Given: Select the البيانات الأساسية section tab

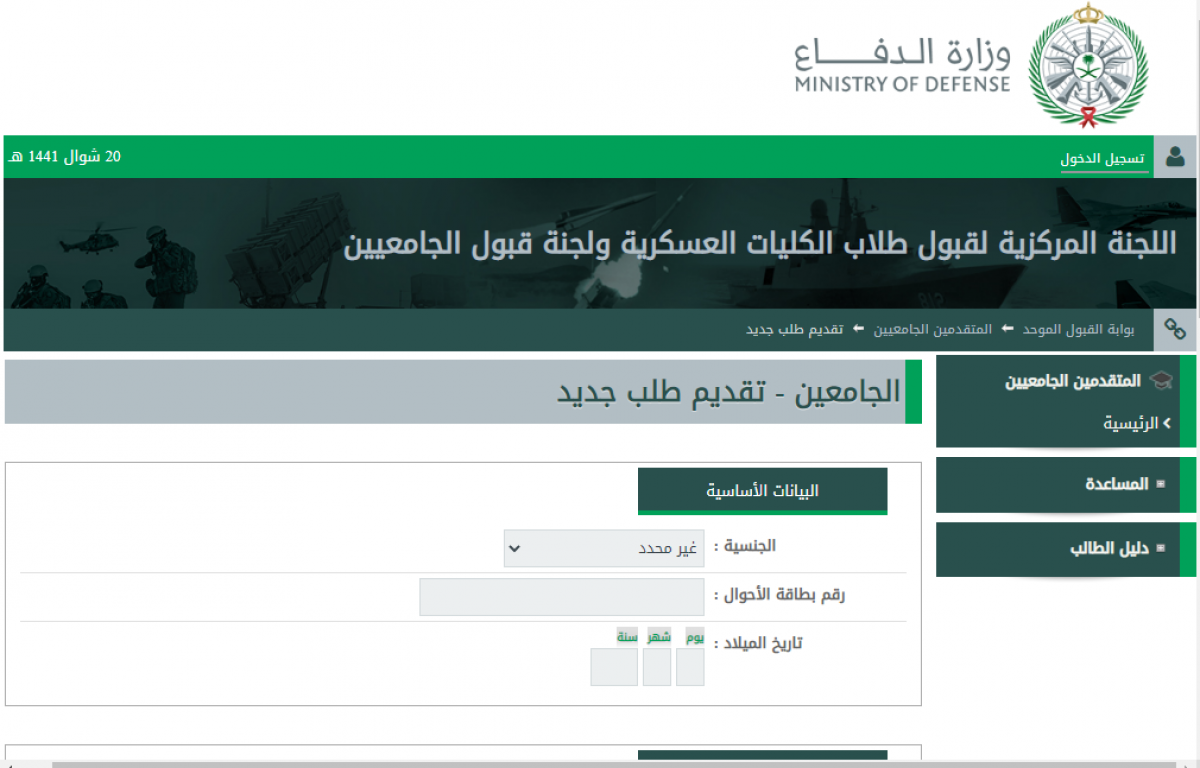Looking at the screenshot, I should click(762, 490).
